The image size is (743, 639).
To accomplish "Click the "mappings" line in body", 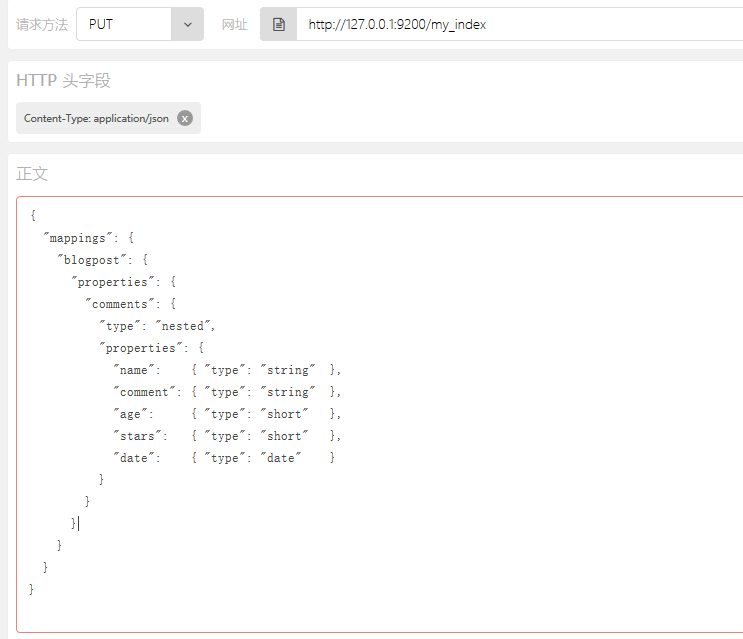I will 89,238.
